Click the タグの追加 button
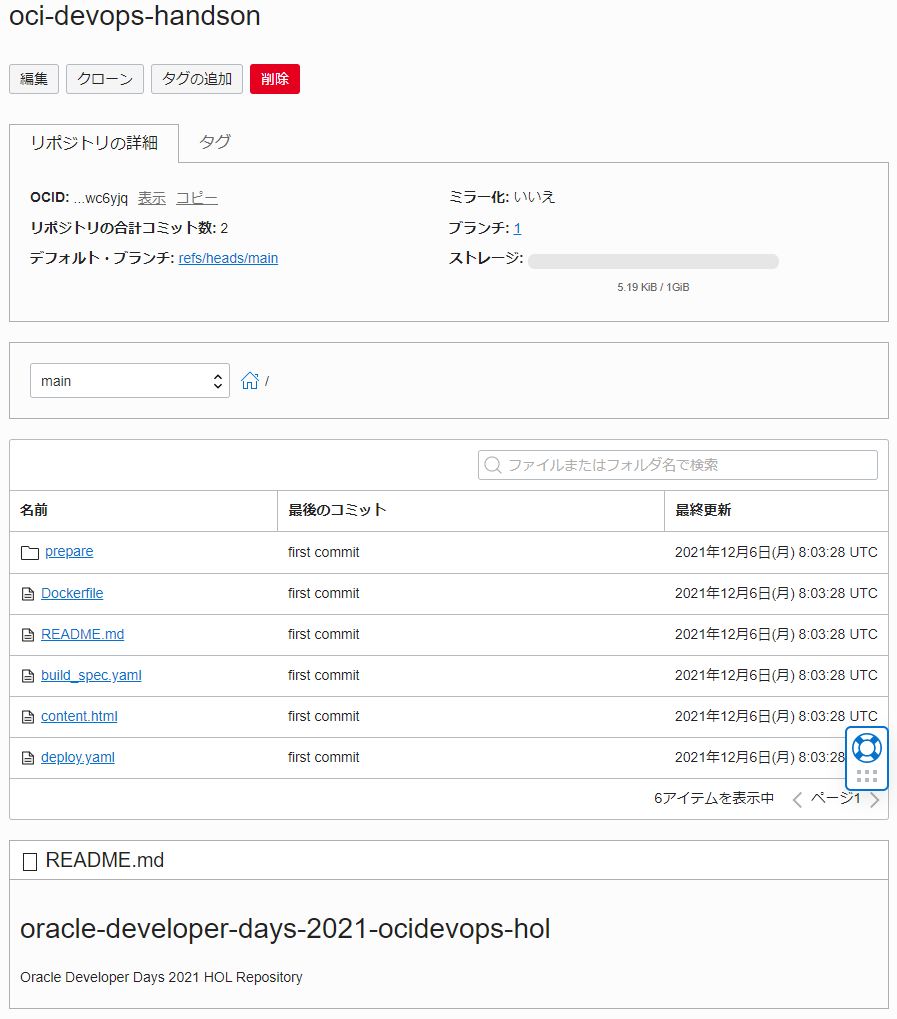The height and width of the screenshot is (1019, 897). (197, 79)
